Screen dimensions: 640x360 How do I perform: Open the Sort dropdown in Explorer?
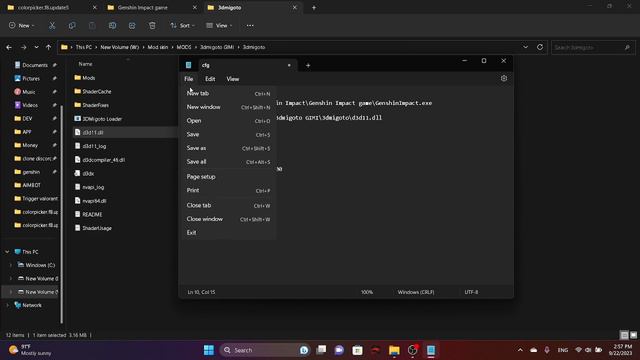[182, 26]
